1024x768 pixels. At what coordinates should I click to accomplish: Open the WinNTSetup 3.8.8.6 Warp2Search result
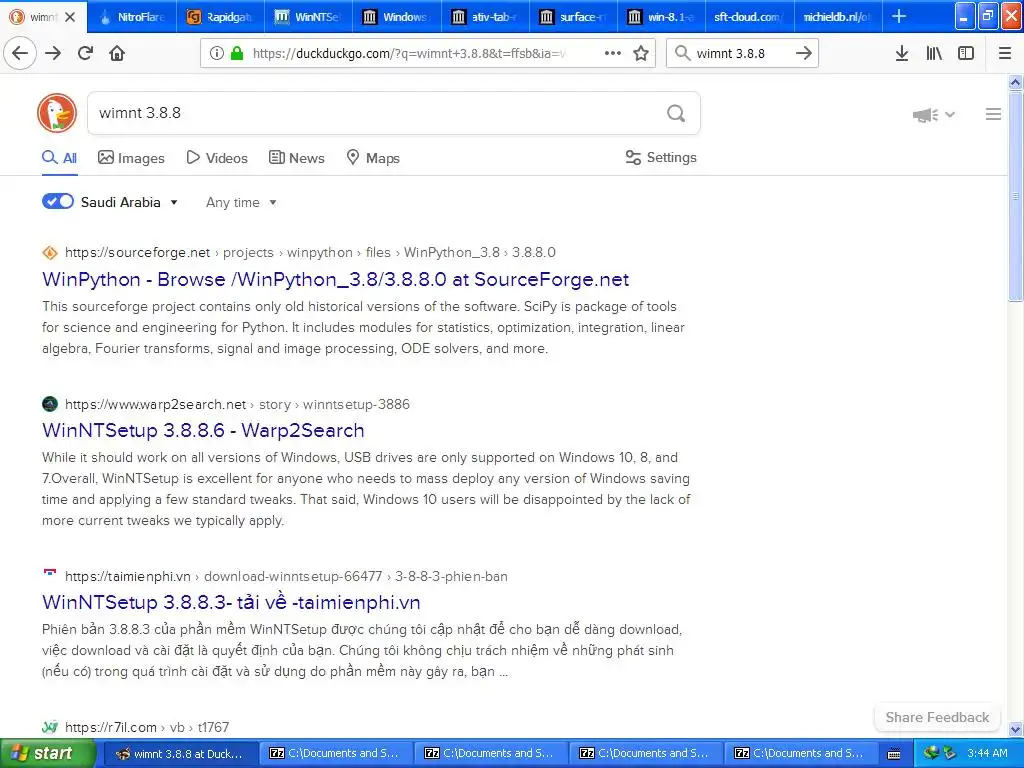(x=203, y=430)
